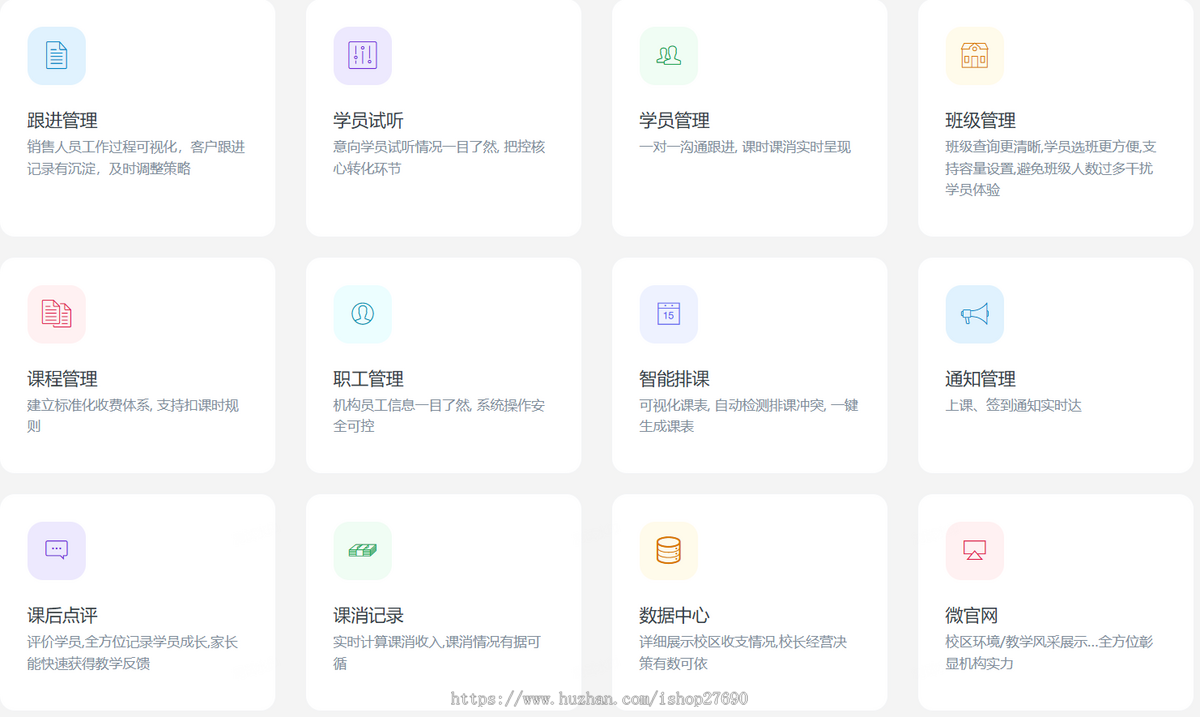Select the 智能排课 heading

coord(675,379)
